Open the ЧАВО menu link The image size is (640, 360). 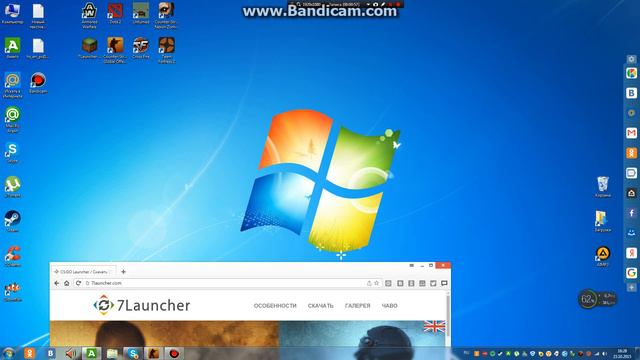[389, 306]
